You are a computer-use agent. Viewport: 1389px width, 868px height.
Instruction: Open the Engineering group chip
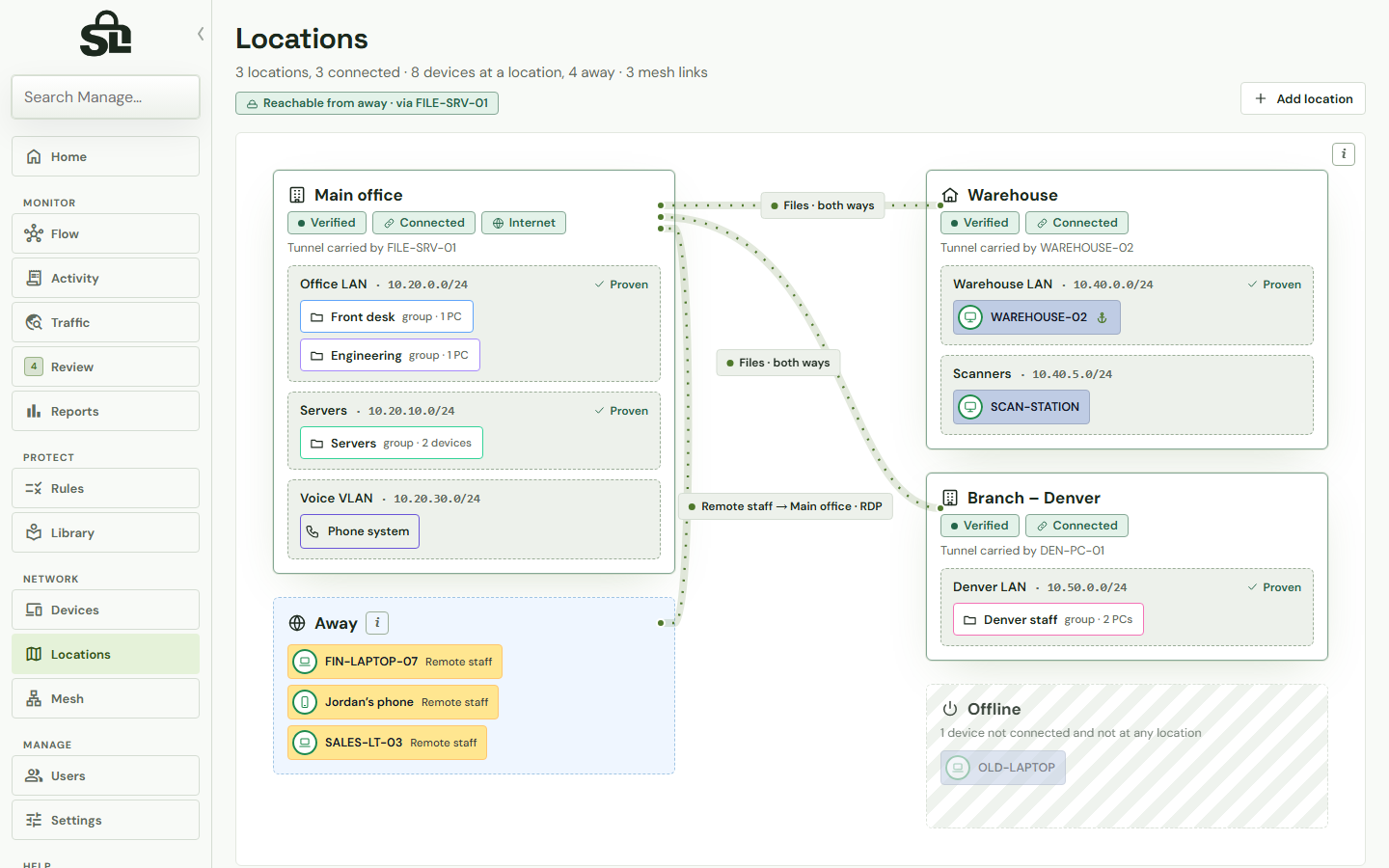point(390,355)
